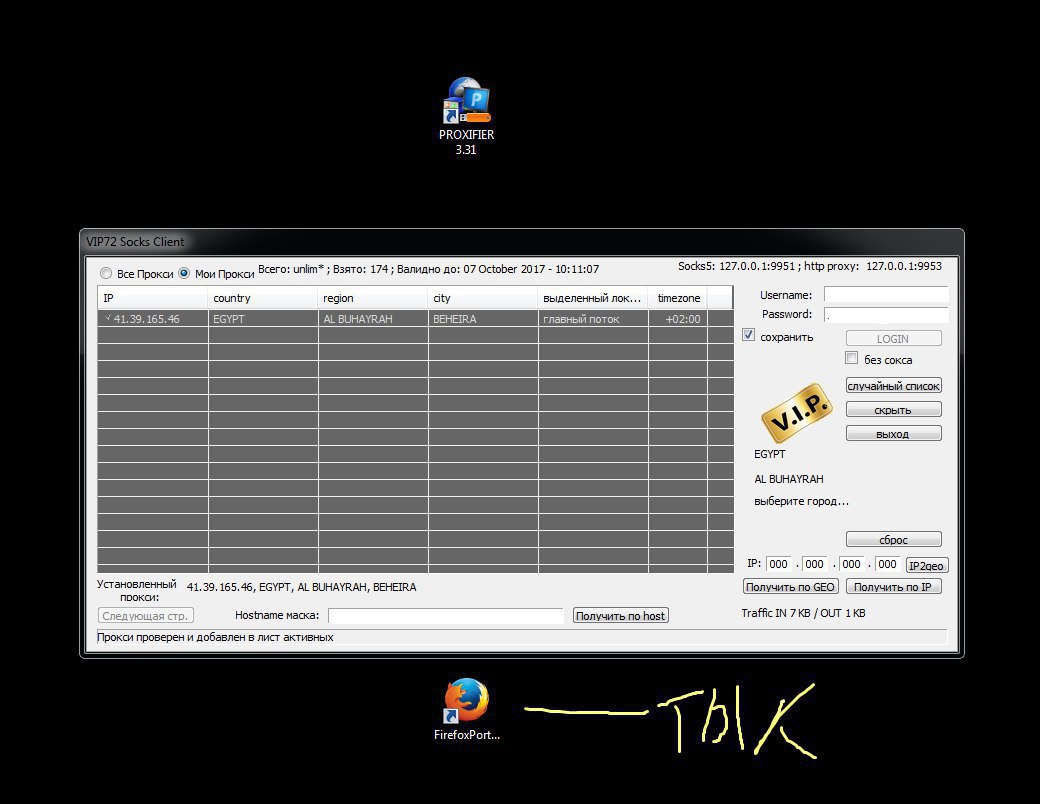This screenshot has height=804, width=1040.
Task: Toggle the 'сохранить' checkbox
Action: [748, 336]
